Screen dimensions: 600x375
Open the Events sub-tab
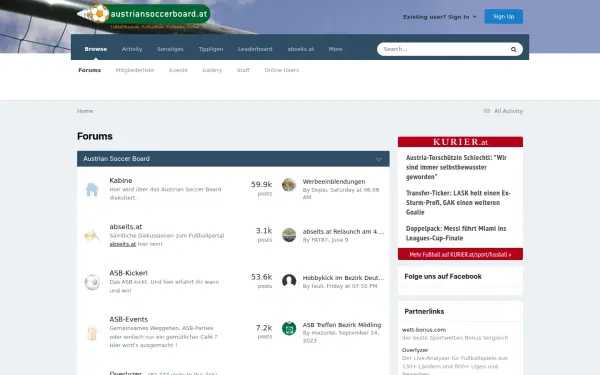click(x=178, y=70)
